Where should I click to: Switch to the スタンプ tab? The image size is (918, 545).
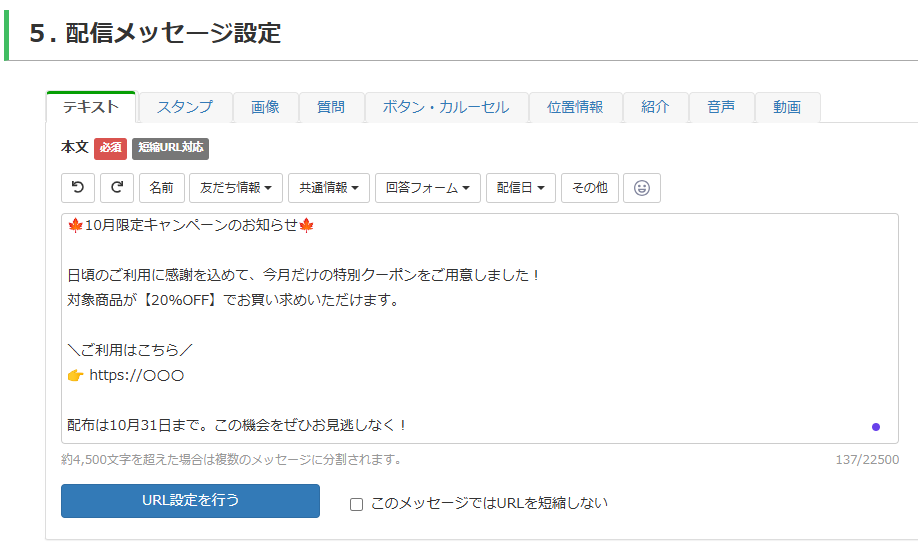[x=185, y=107]
